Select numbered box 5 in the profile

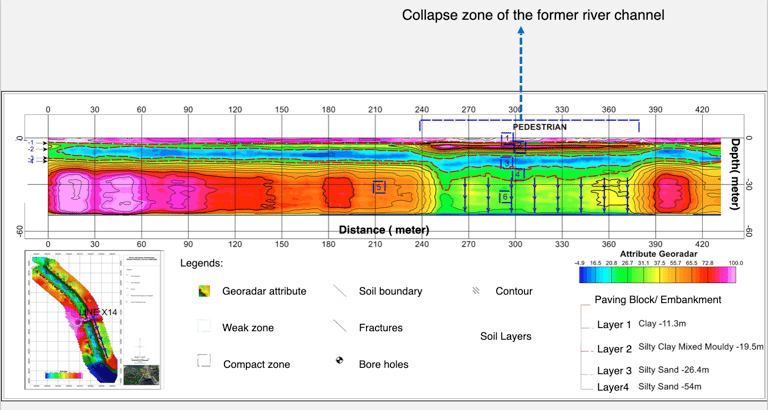coord(379,187)
